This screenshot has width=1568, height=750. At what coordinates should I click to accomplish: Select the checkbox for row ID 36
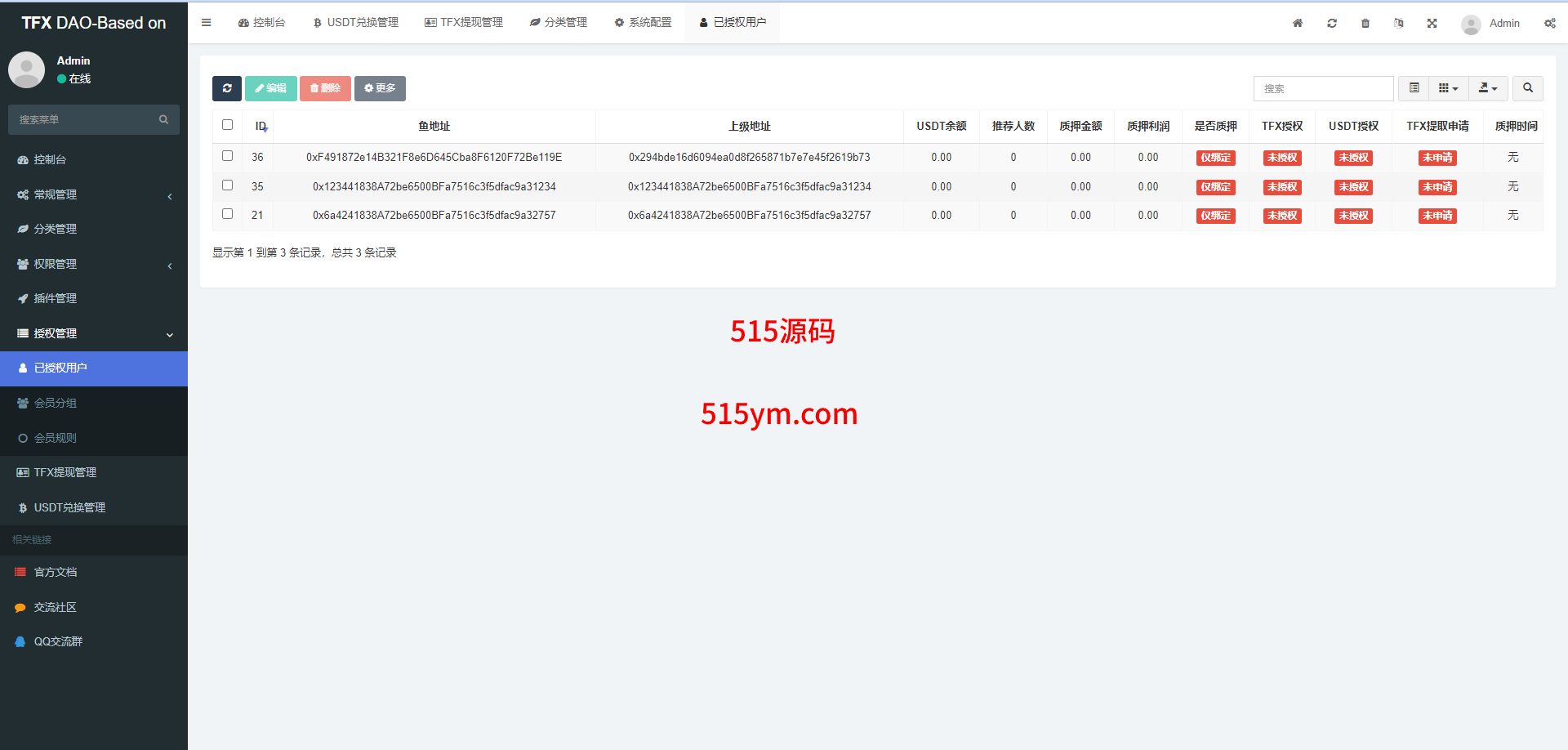point(227,156)
